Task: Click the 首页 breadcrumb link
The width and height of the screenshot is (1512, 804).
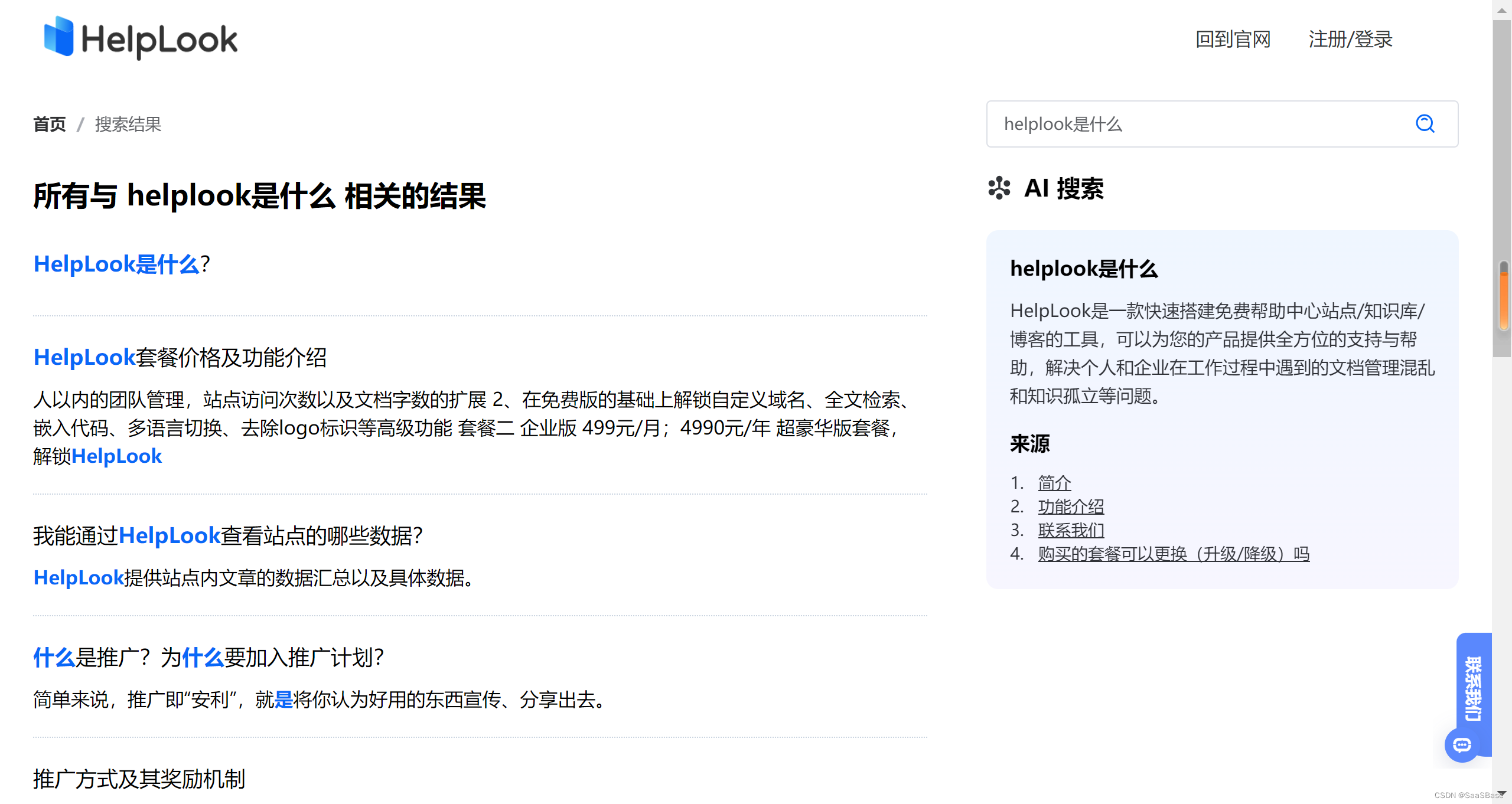Action: 50,125
